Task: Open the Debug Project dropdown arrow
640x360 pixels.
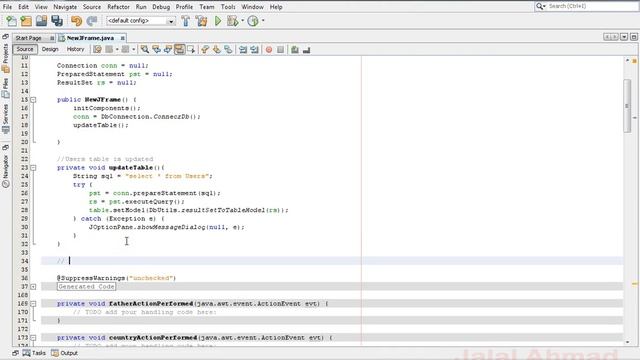Action: [242, 20]
